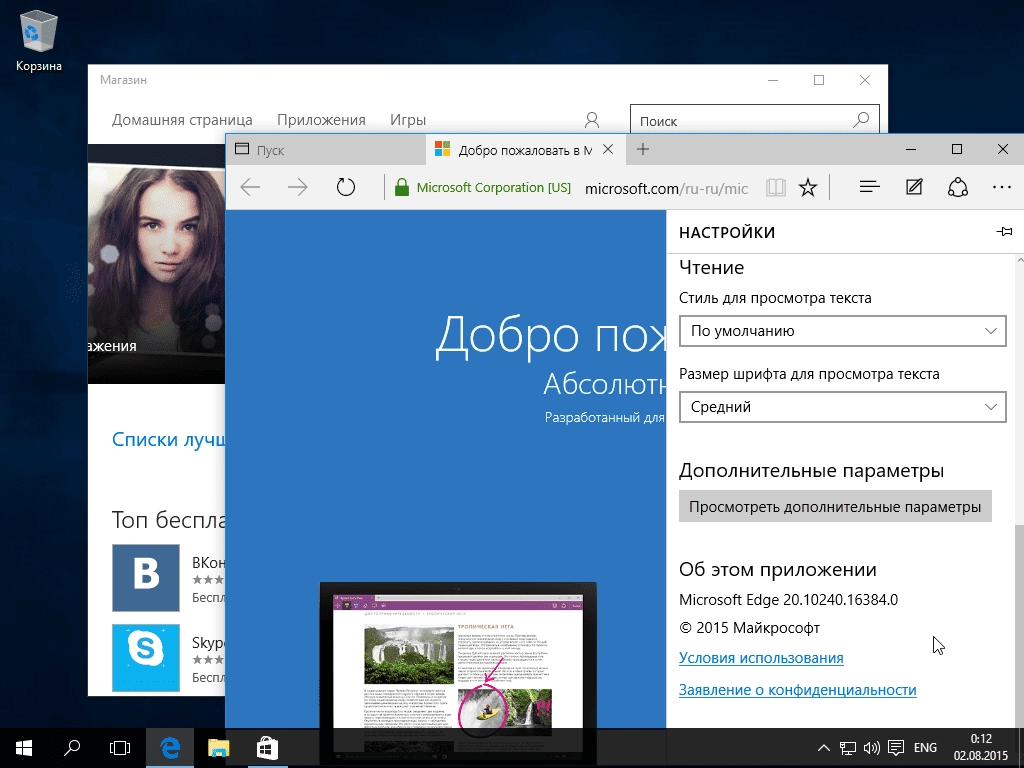This screenshot has width=1024, height=768.
Task: Click Edge icon on taskbar
Action: point(170,748)
